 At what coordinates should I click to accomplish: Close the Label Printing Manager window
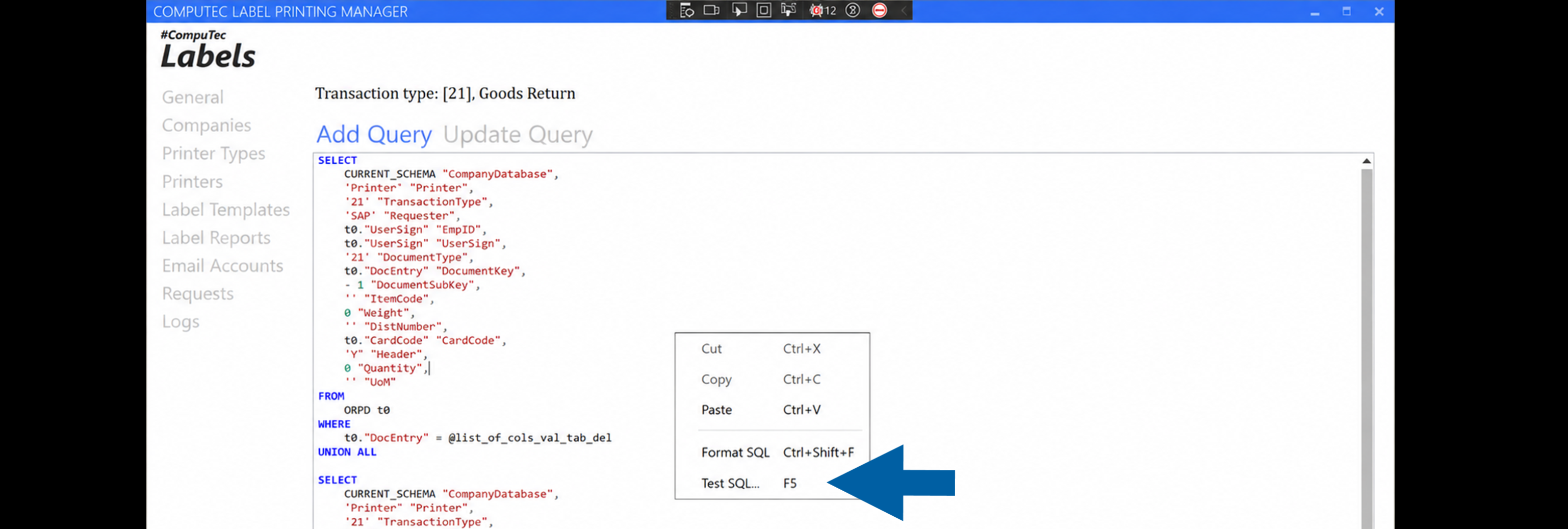coord(1379,12)
